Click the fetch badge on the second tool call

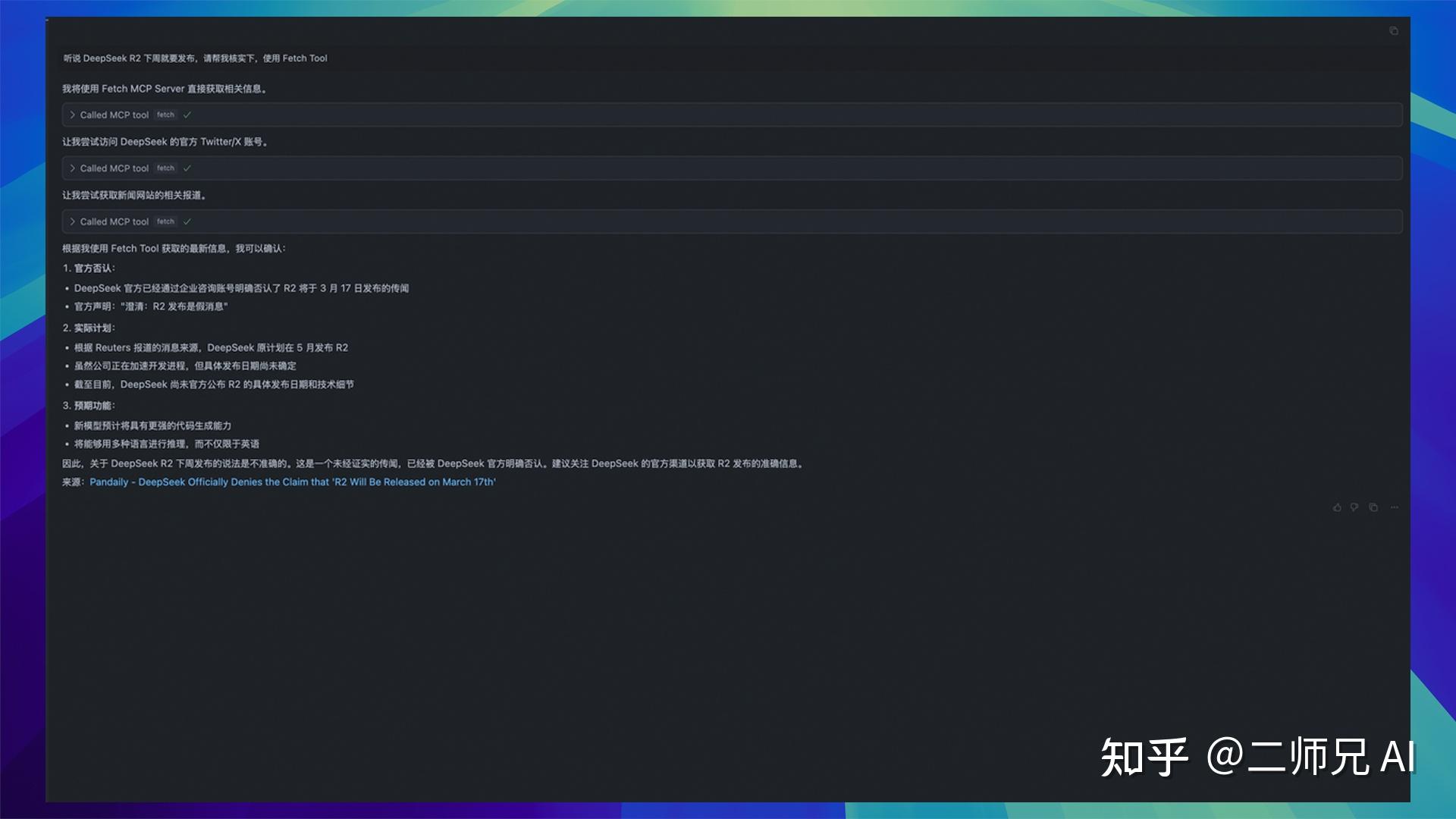(165, 168)
